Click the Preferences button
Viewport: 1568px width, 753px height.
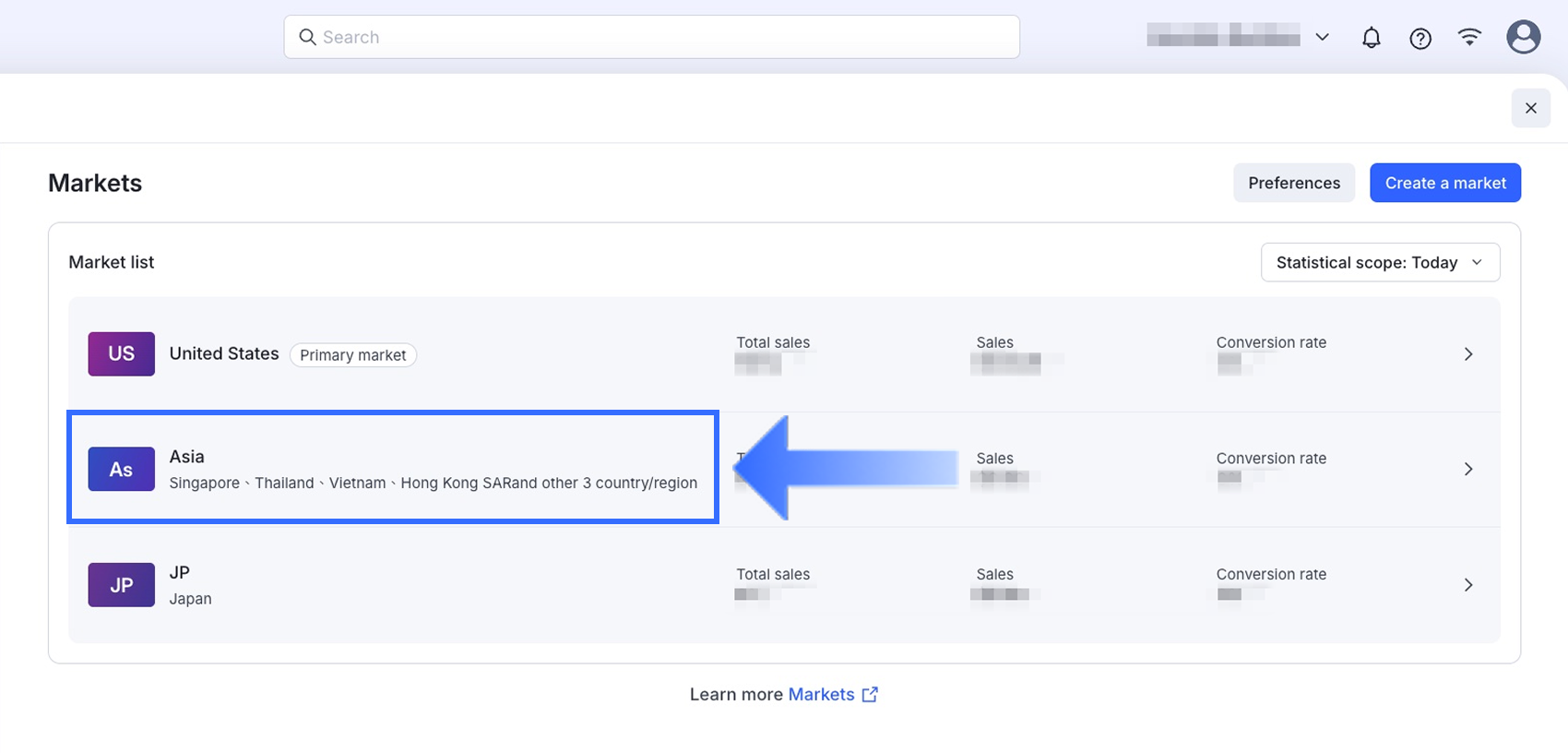tap(1294, 183)
